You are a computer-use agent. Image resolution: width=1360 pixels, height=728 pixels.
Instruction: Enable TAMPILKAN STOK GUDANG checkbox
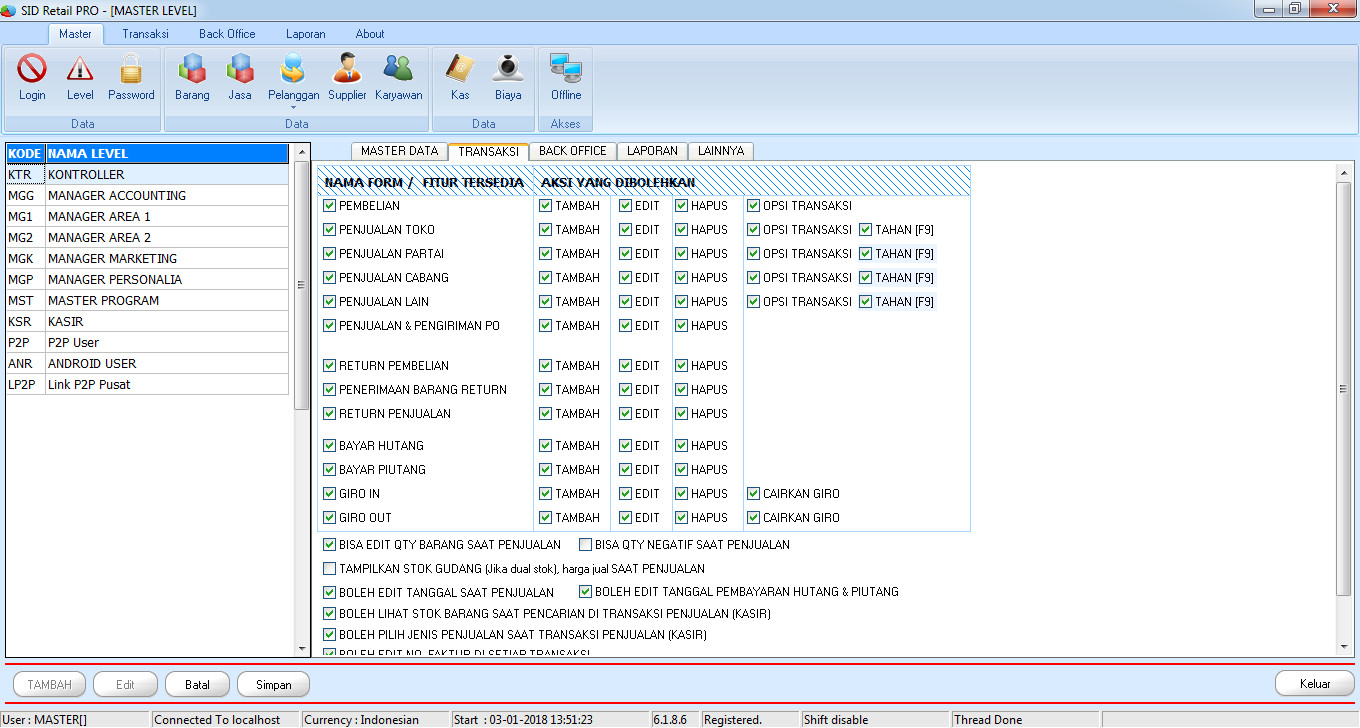tap(330, 569)
